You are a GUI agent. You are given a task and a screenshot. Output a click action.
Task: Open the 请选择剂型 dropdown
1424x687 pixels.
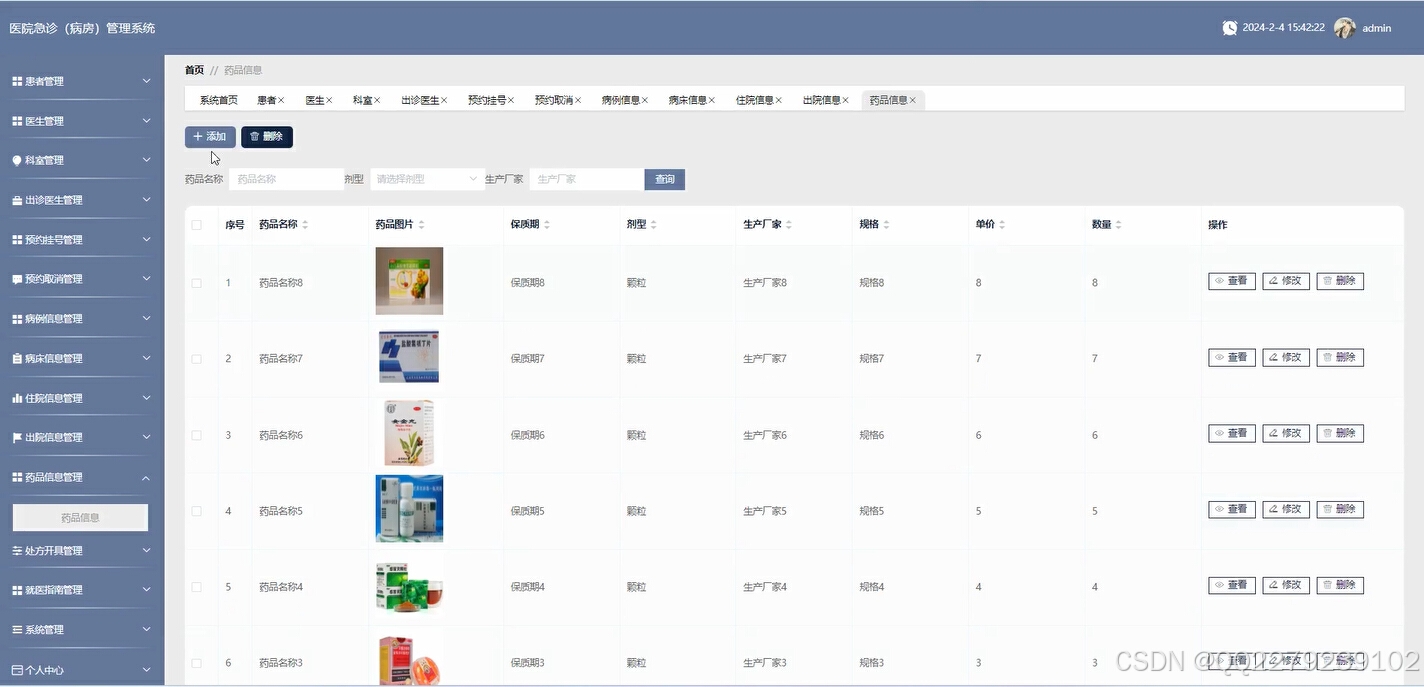427,179
